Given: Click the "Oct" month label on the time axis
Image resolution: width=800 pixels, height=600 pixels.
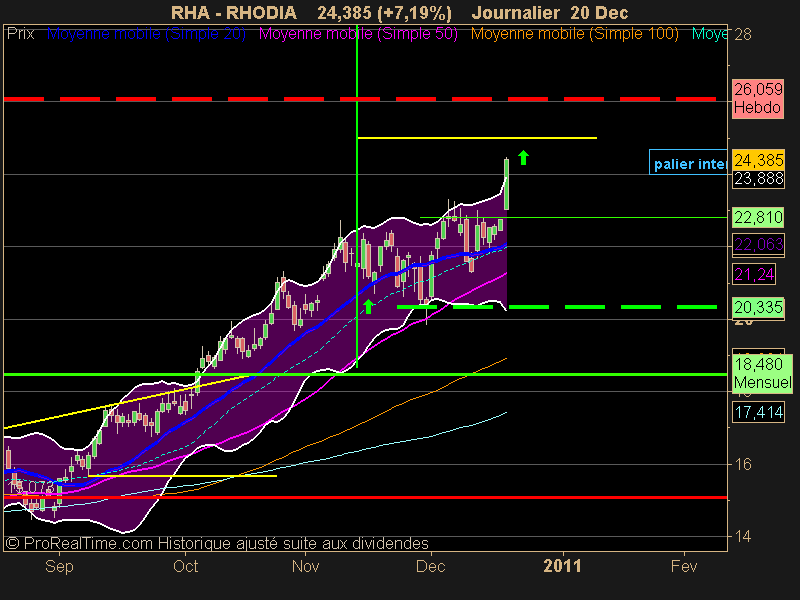Looking at the screenshot, I should click(x=186, y=566).
